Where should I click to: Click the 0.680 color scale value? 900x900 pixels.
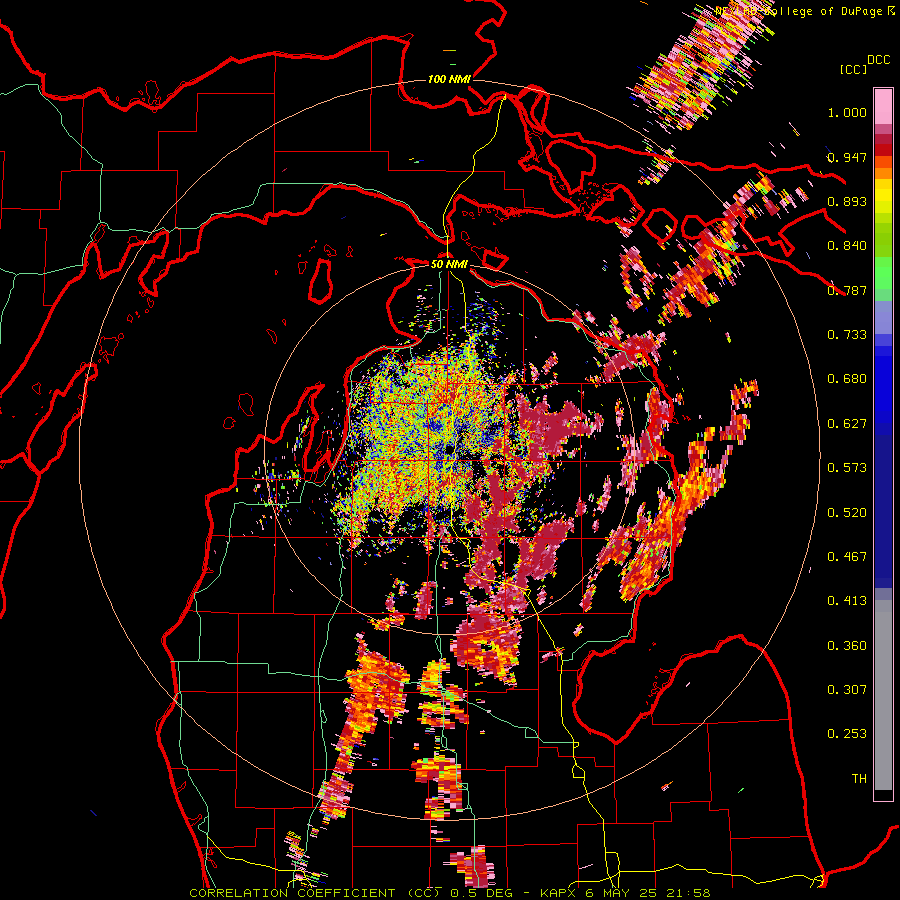(847, 379)
